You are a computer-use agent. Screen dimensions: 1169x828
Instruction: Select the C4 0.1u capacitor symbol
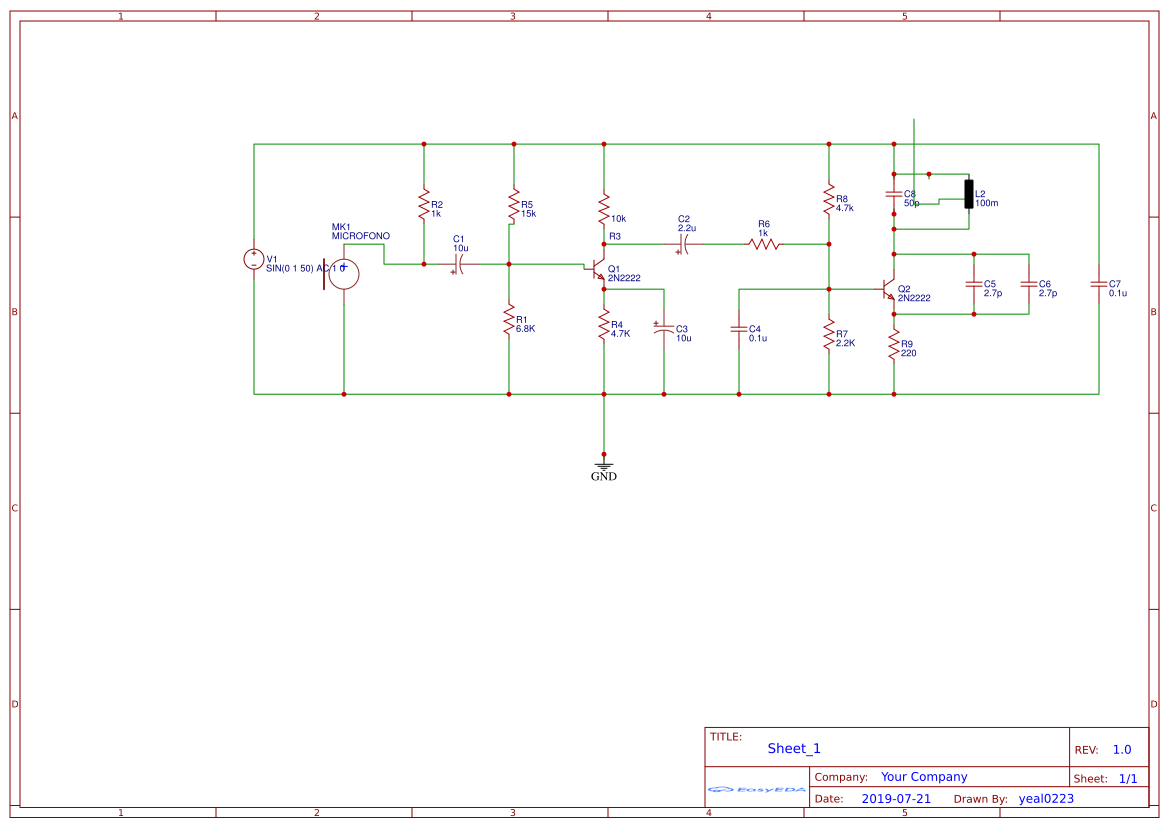739,329
